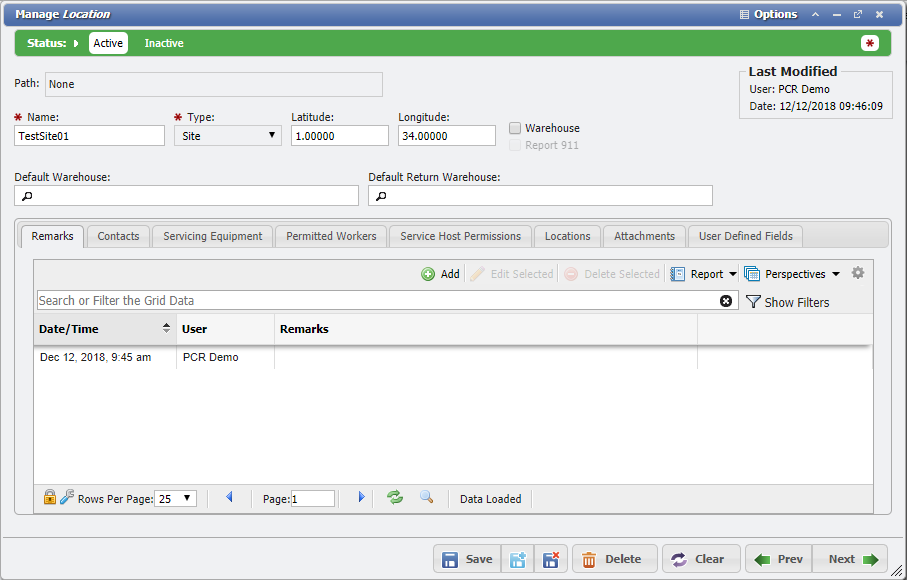Switch to the Servicing Equipment tab
Viewport: 907px width, 580px height.
click(213, 236)
